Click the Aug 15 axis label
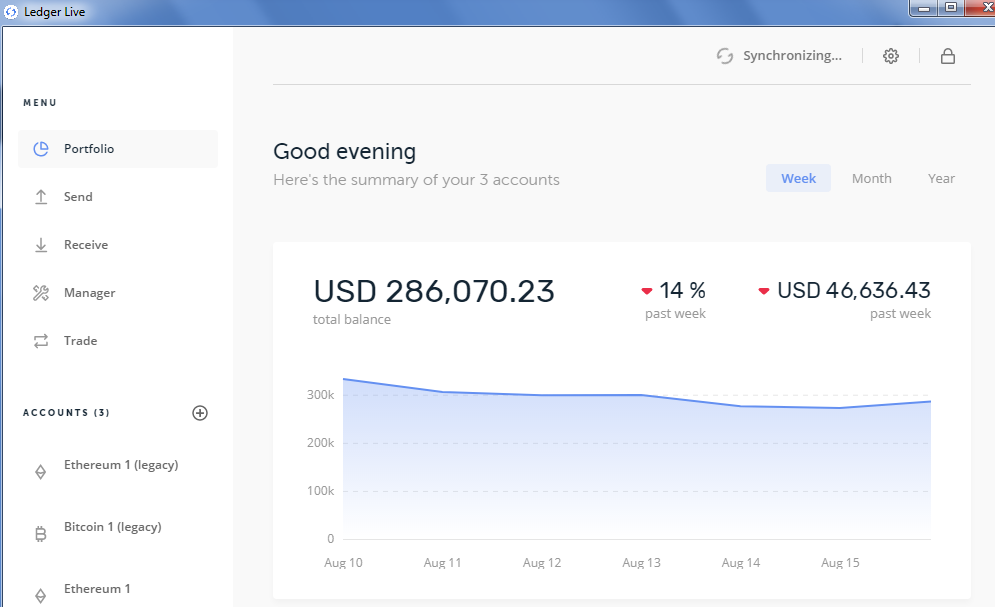The image size is (995, 607). pyautogui.click(x=840, y=563)
